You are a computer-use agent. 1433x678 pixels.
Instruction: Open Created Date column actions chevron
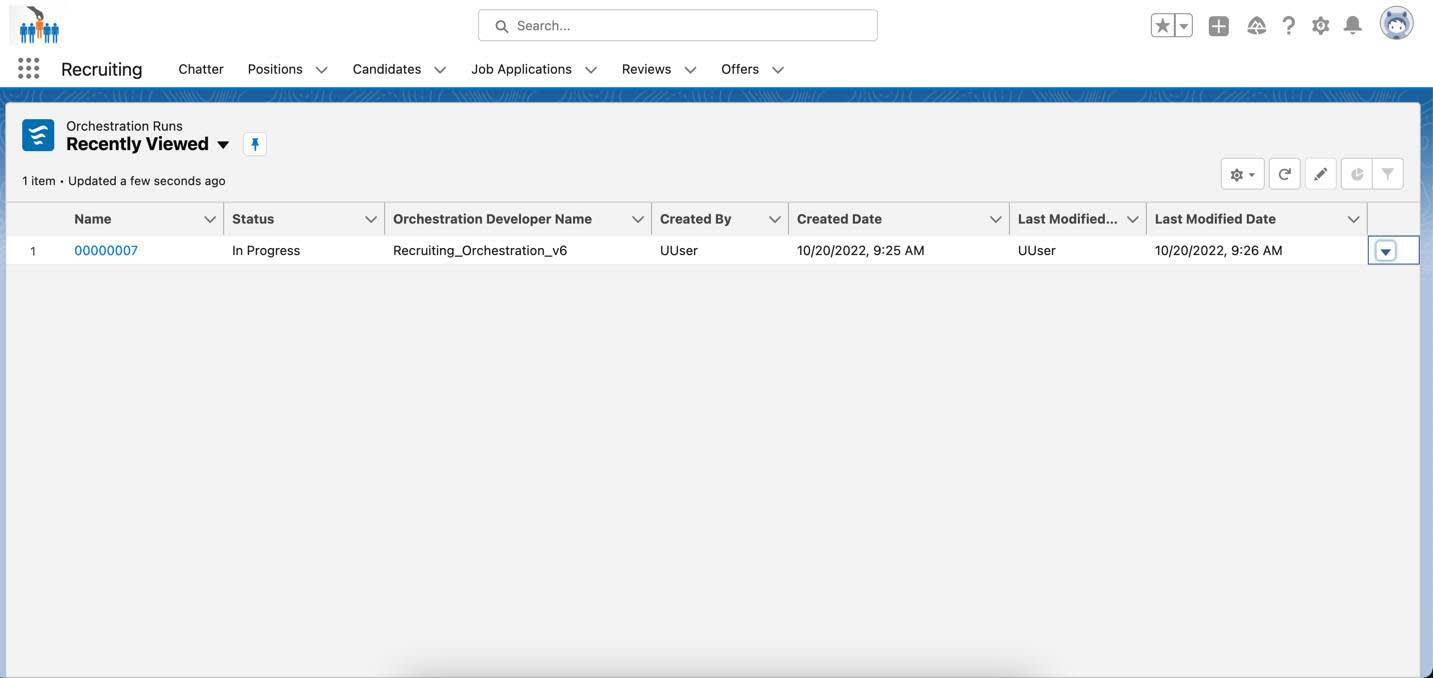click(x=996, y=219)
